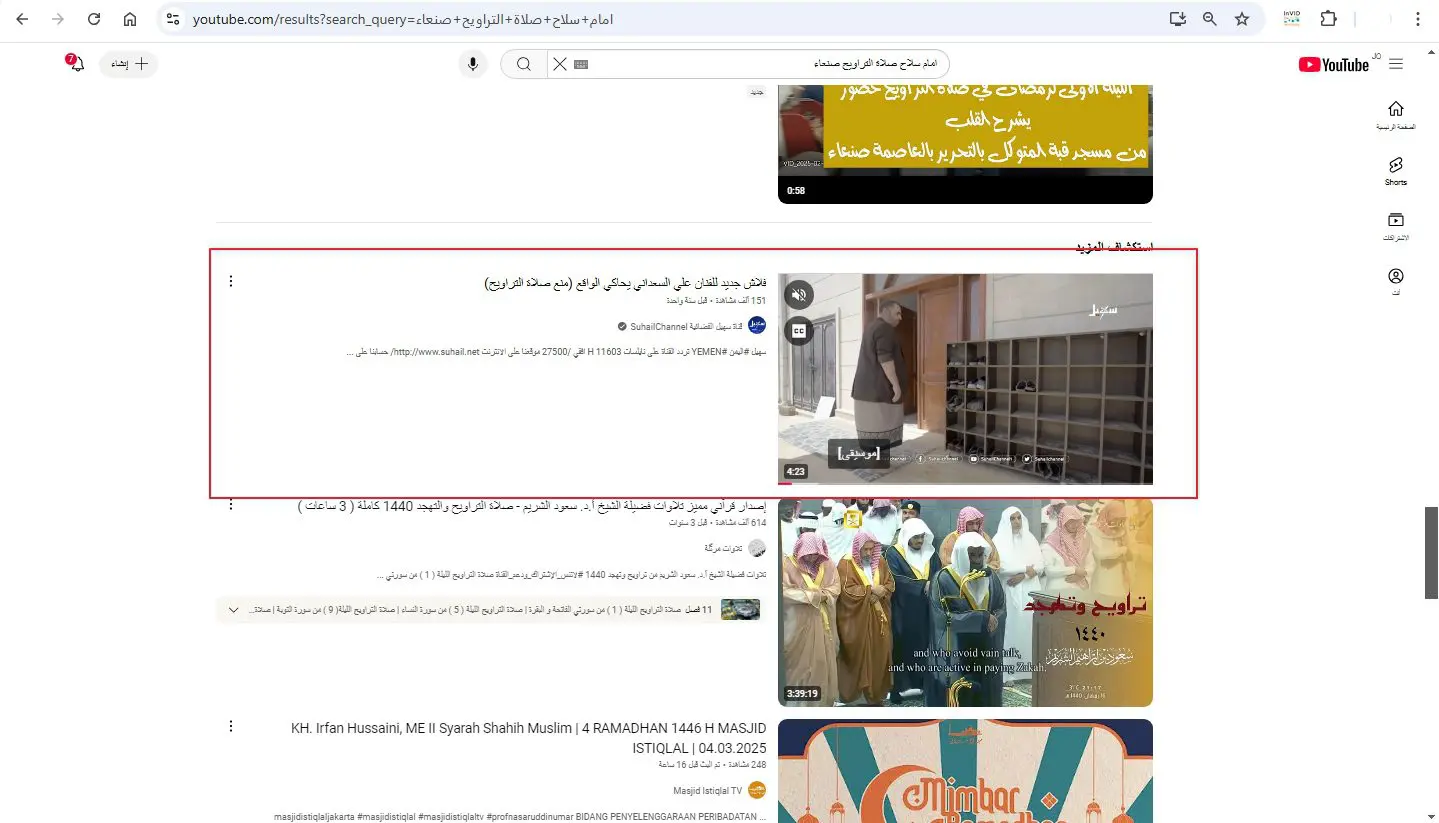Toggle captions on the Suhail video preview
This screenshot has height=823, width=1439.
click(x=798, y=331)
